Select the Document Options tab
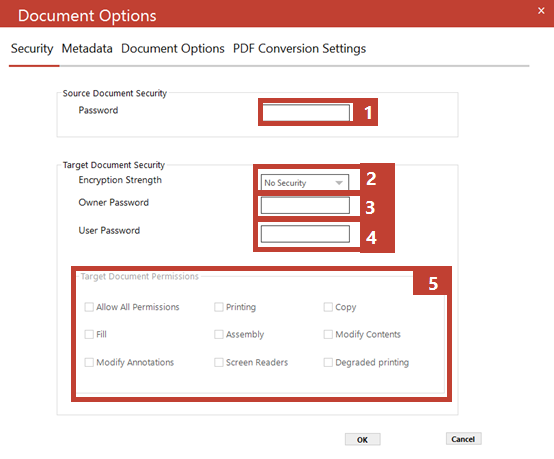 [x=173, y=48]
